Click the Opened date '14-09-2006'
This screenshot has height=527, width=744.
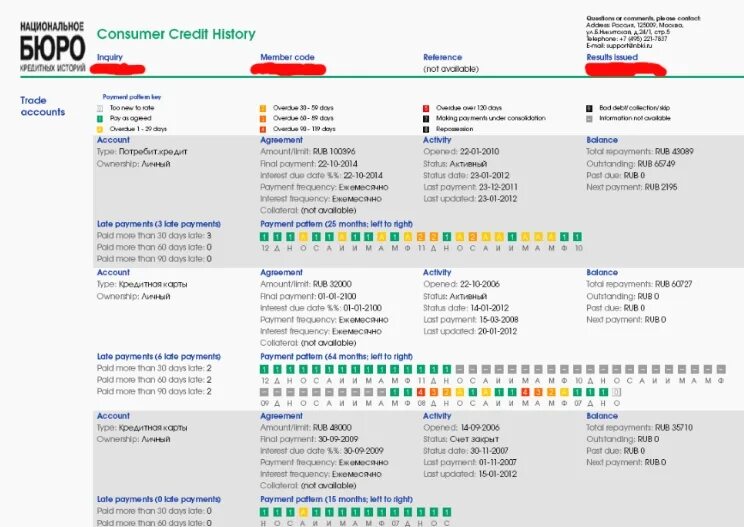click(x=479, y=427)
